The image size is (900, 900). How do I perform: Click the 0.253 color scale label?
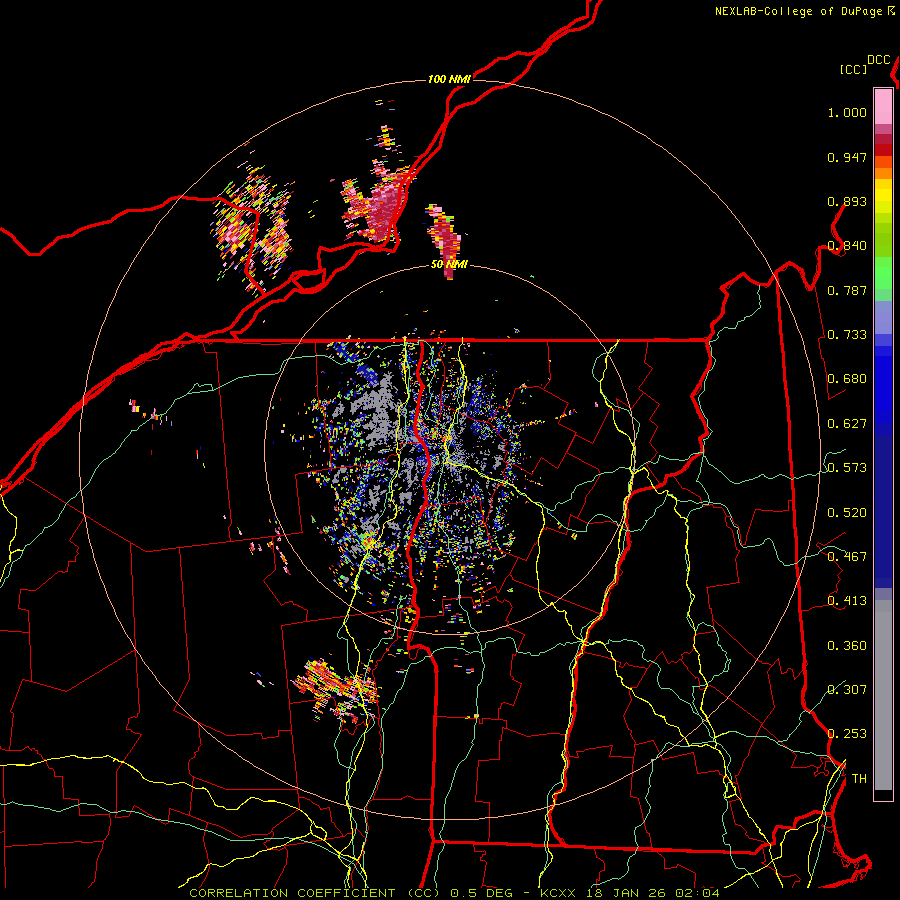click(x=847, y=734)
